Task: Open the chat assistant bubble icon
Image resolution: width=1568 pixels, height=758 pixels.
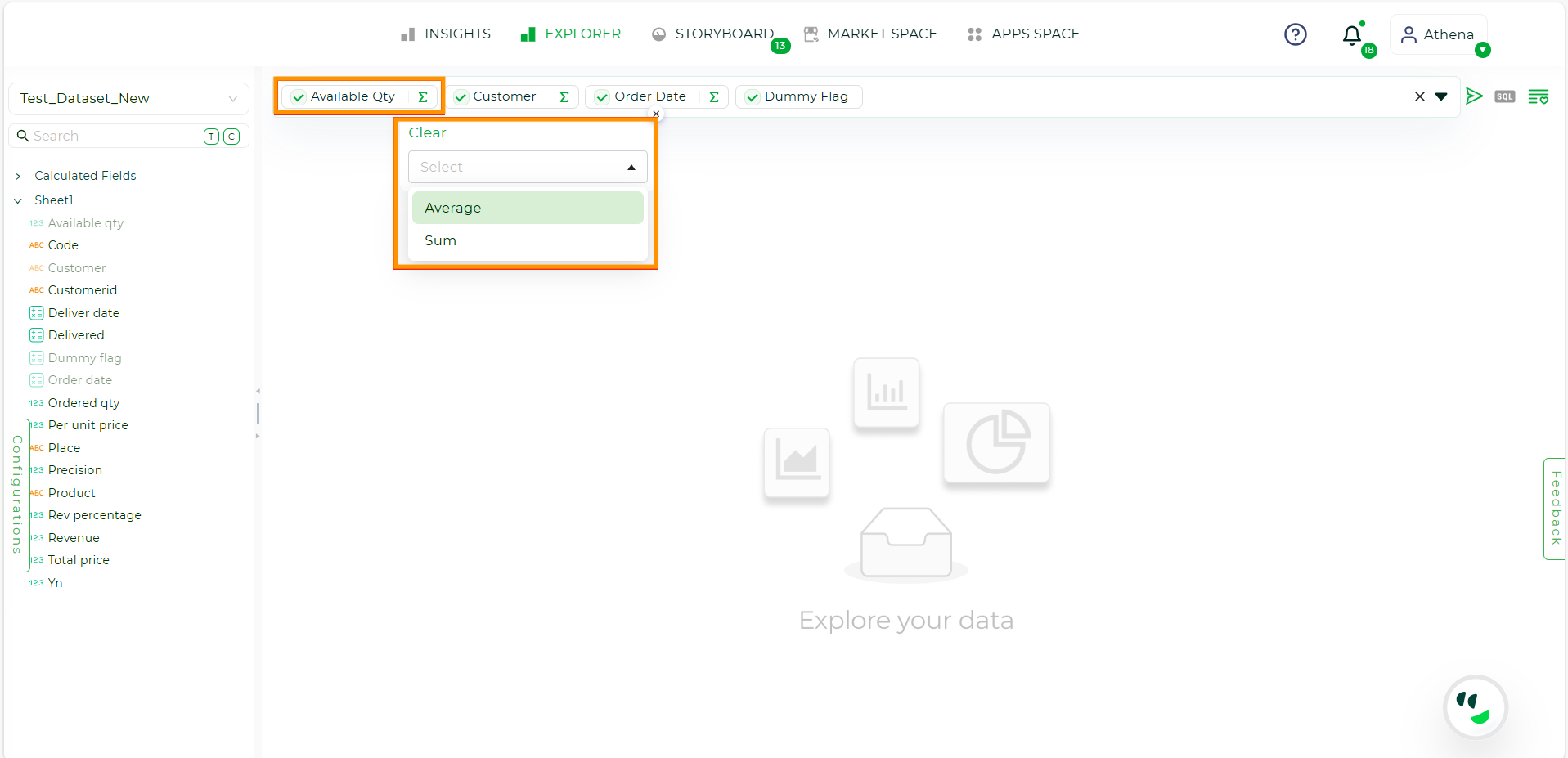Action: (x=1475, y=706)
